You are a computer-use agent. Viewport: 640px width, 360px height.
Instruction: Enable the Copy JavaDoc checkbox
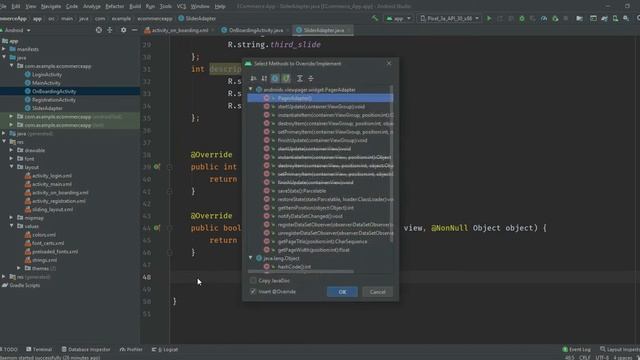tap(253, 280)
